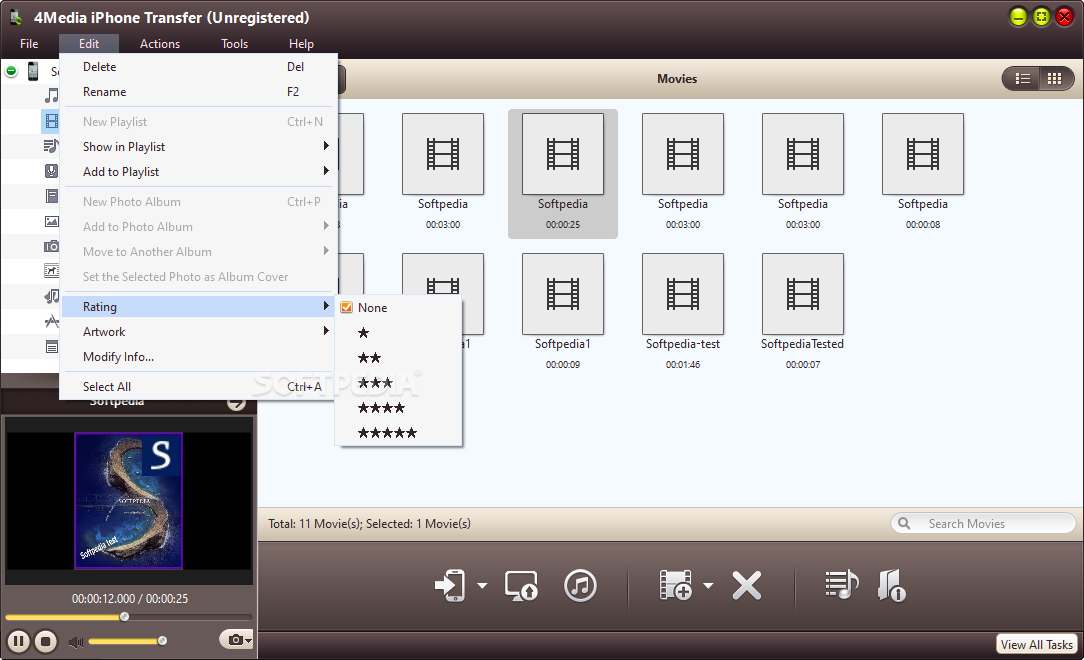Open the Actions menu
This screenshot has width=1084, height=660.
pyautogui.click(x=160, y=44)
